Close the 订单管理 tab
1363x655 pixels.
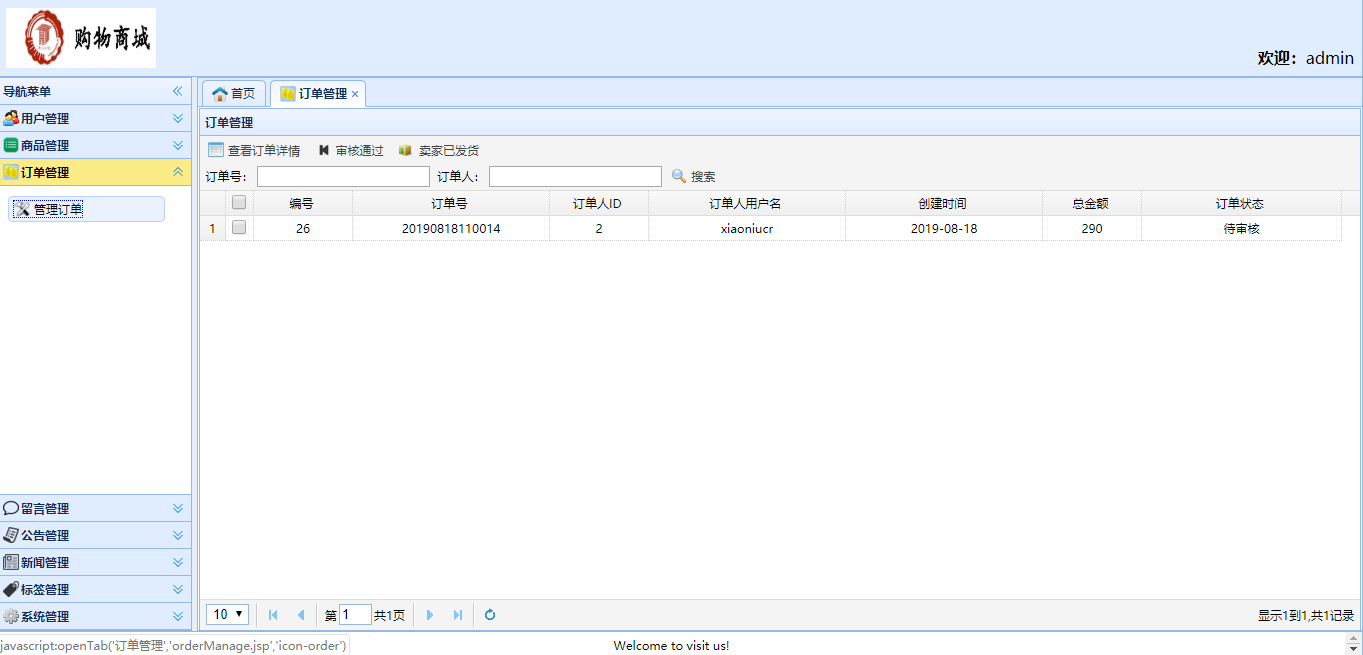pos(355,94)
